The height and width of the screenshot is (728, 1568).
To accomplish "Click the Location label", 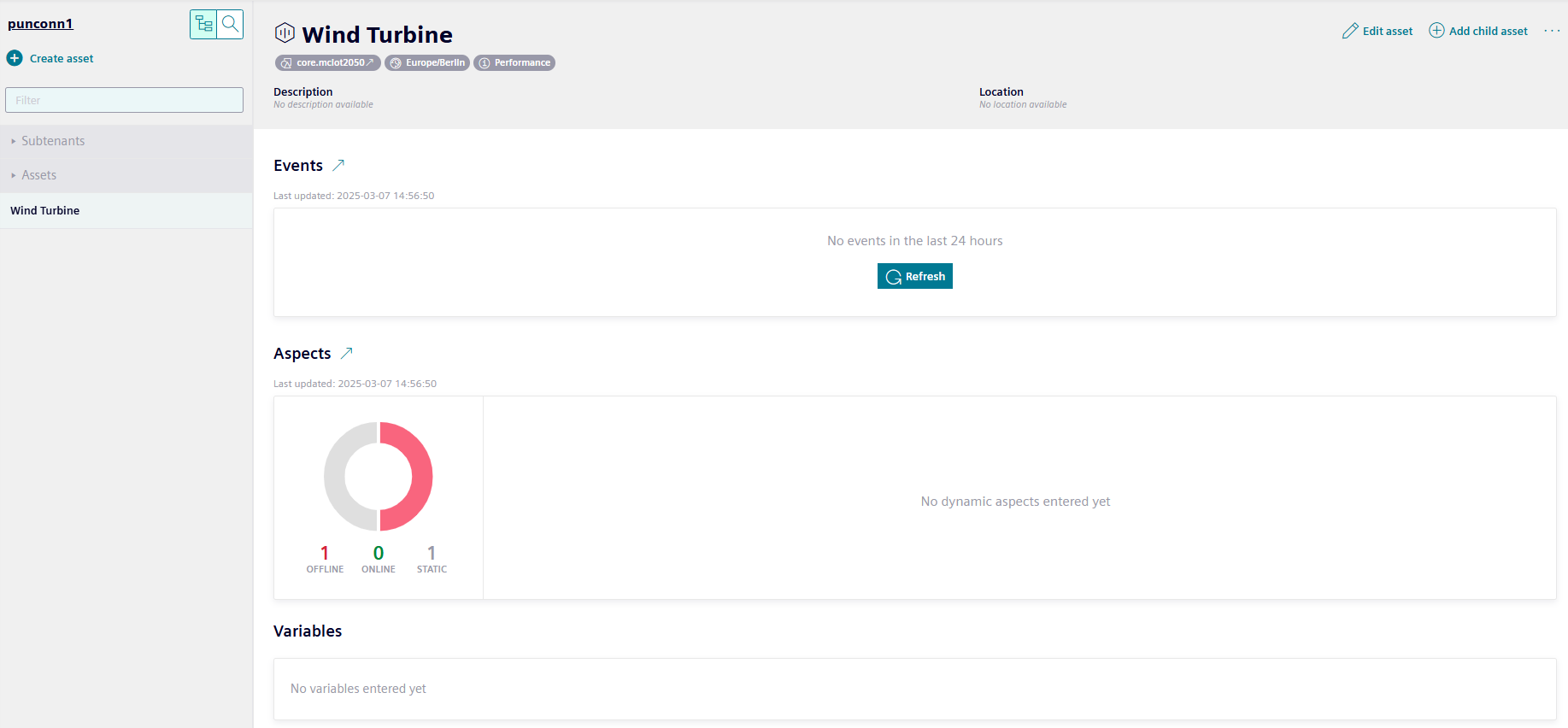I will coord(1001,91).
